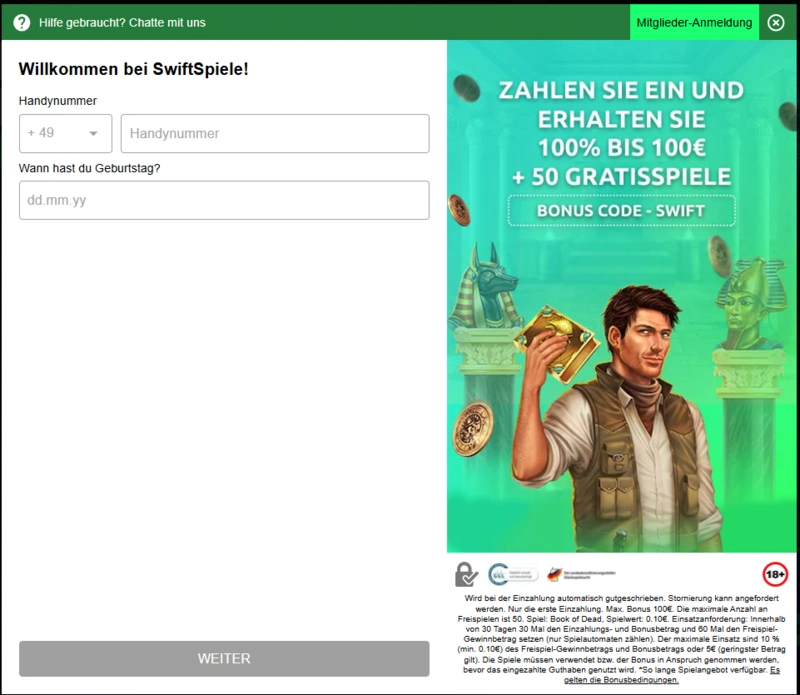Open the +49 country code dropdown
The width and height of the screenshot is (800, 695).
pos(65,133)
